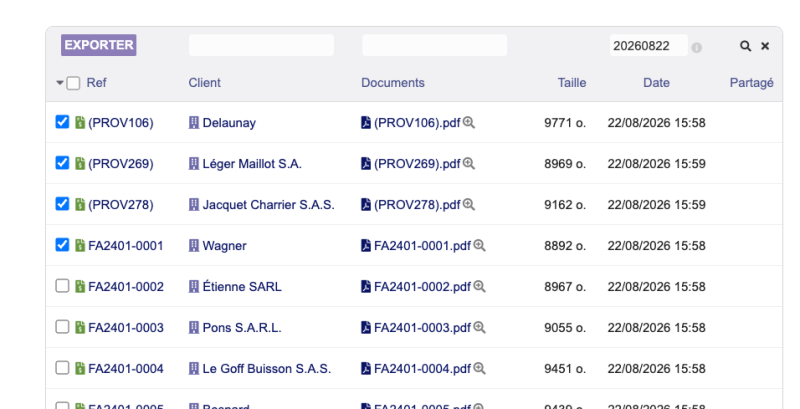Click company icon beside Le Goff Buisson S.A.S.
This screenshot has width=800, height=409.
[194, 368]
